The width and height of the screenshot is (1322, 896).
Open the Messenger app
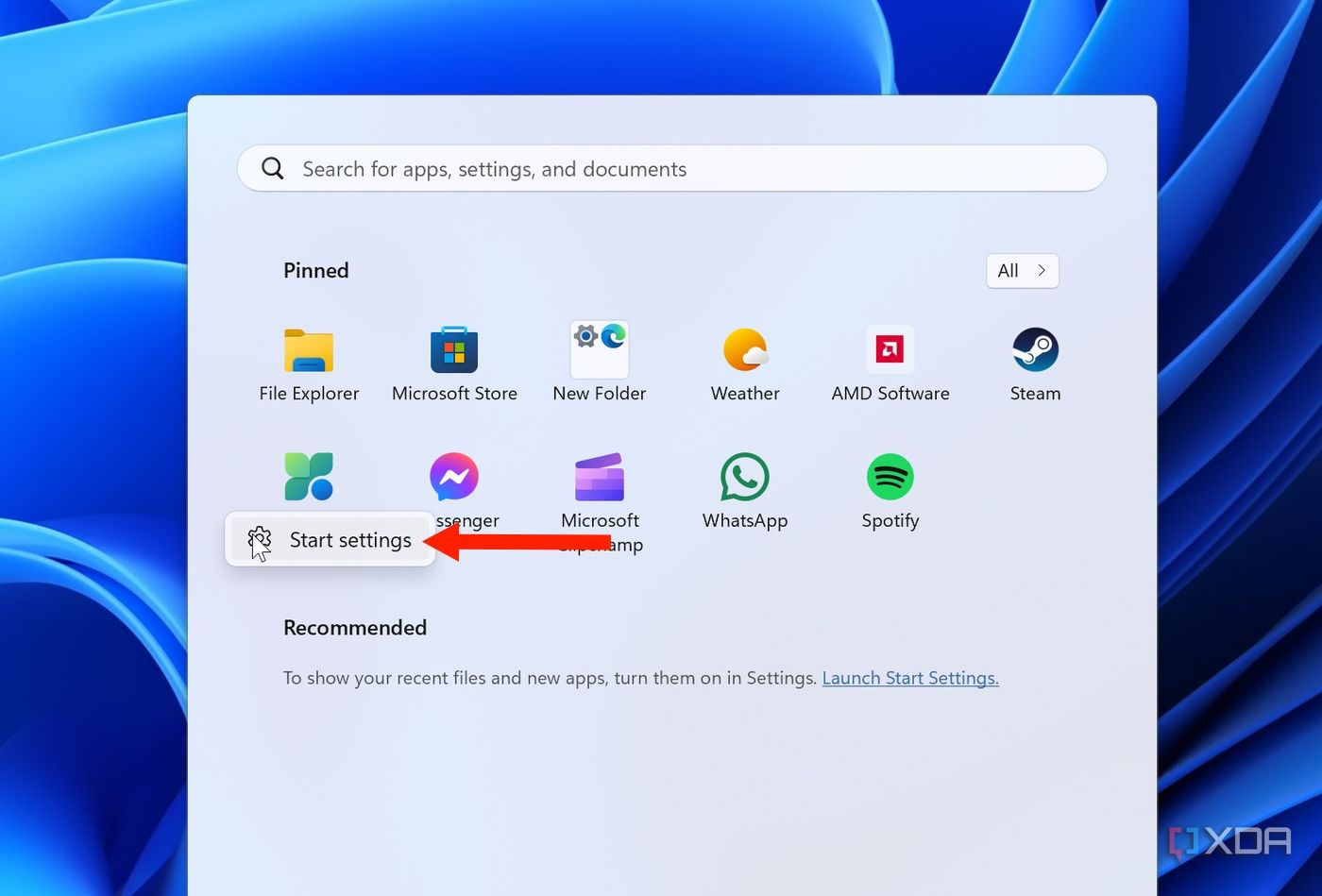[454, 477]
